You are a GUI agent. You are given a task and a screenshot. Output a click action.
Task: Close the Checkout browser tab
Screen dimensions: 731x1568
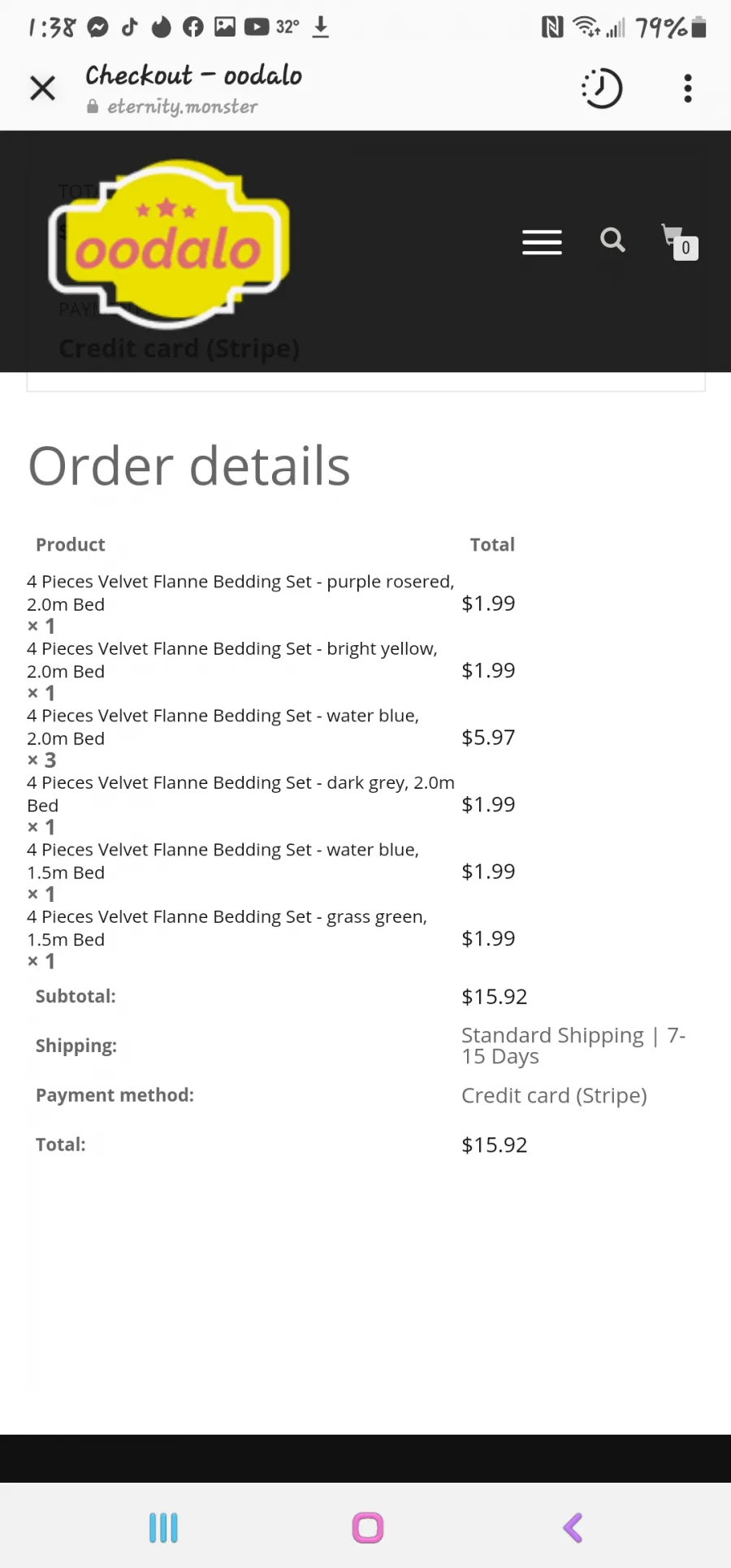pos(42,88)
